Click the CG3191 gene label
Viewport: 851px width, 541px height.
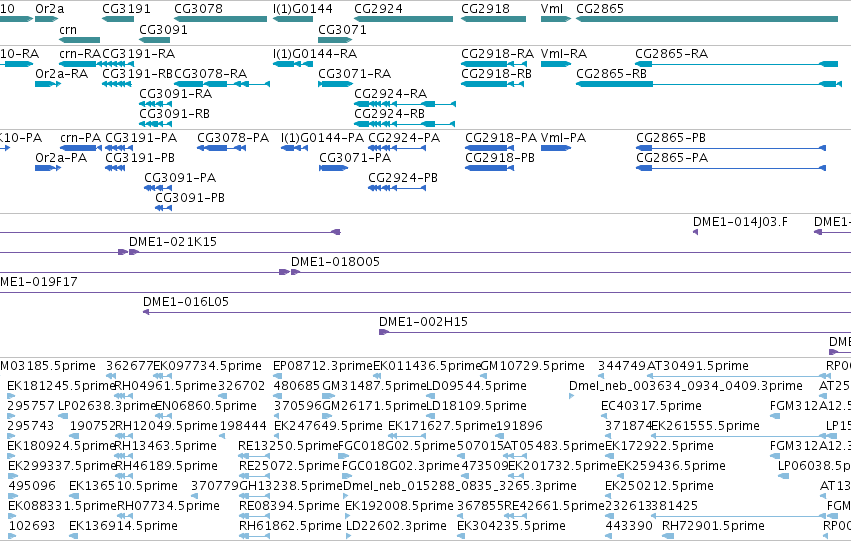[126, 9]
